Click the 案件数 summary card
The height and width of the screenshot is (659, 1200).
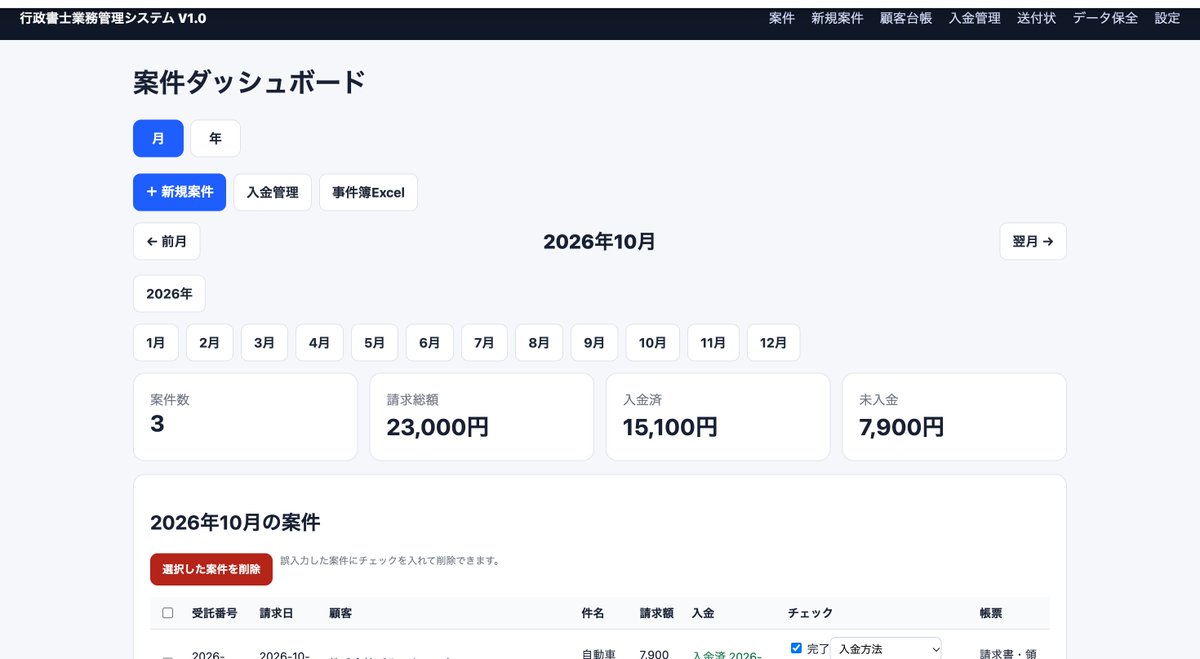[x=245, y=417]
